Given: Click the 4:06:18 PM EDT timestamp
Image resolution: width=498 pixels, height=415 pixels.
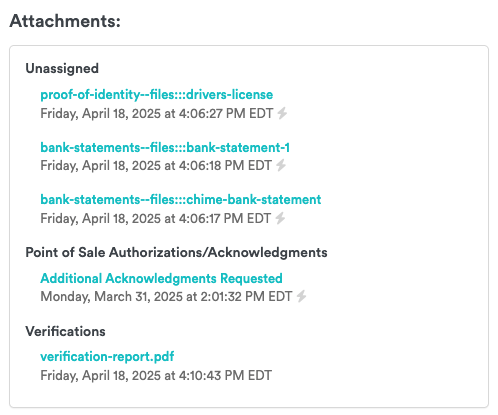Looking at the screenshot, I should click(156, 165).
